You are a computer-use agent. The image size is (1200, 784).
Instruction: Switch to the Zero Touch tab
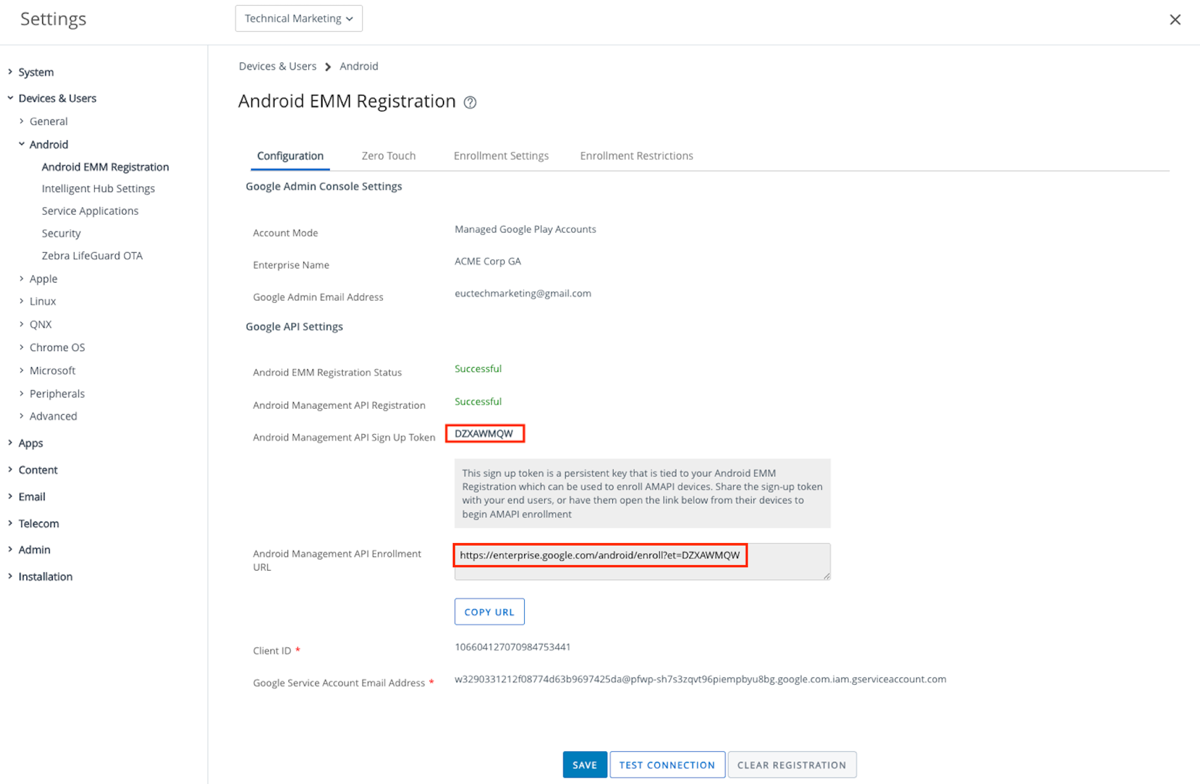click(388, 156)
